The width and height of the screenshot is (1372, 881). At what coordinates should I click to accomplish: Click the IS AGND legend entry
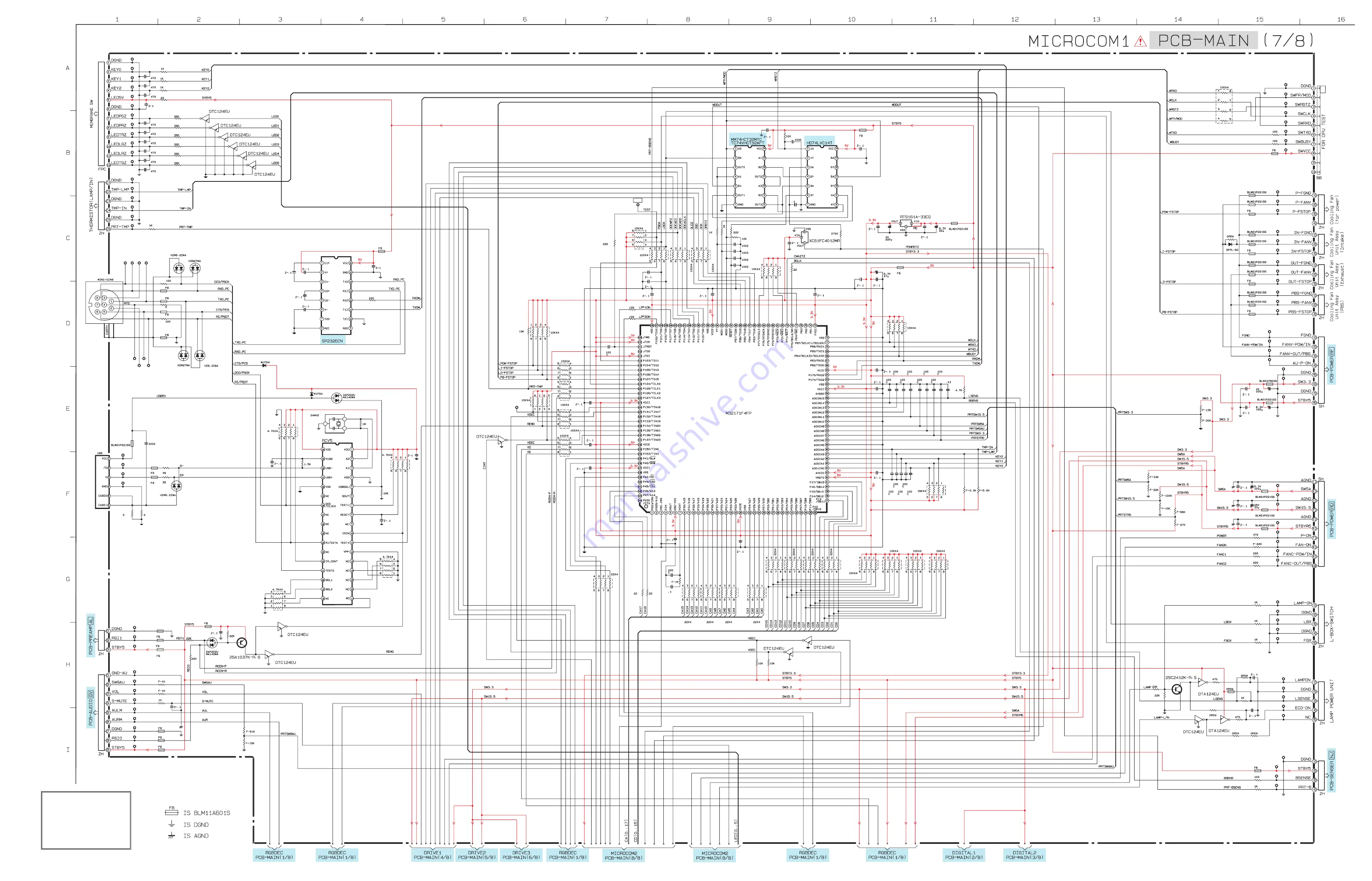(x=196, y=836)
